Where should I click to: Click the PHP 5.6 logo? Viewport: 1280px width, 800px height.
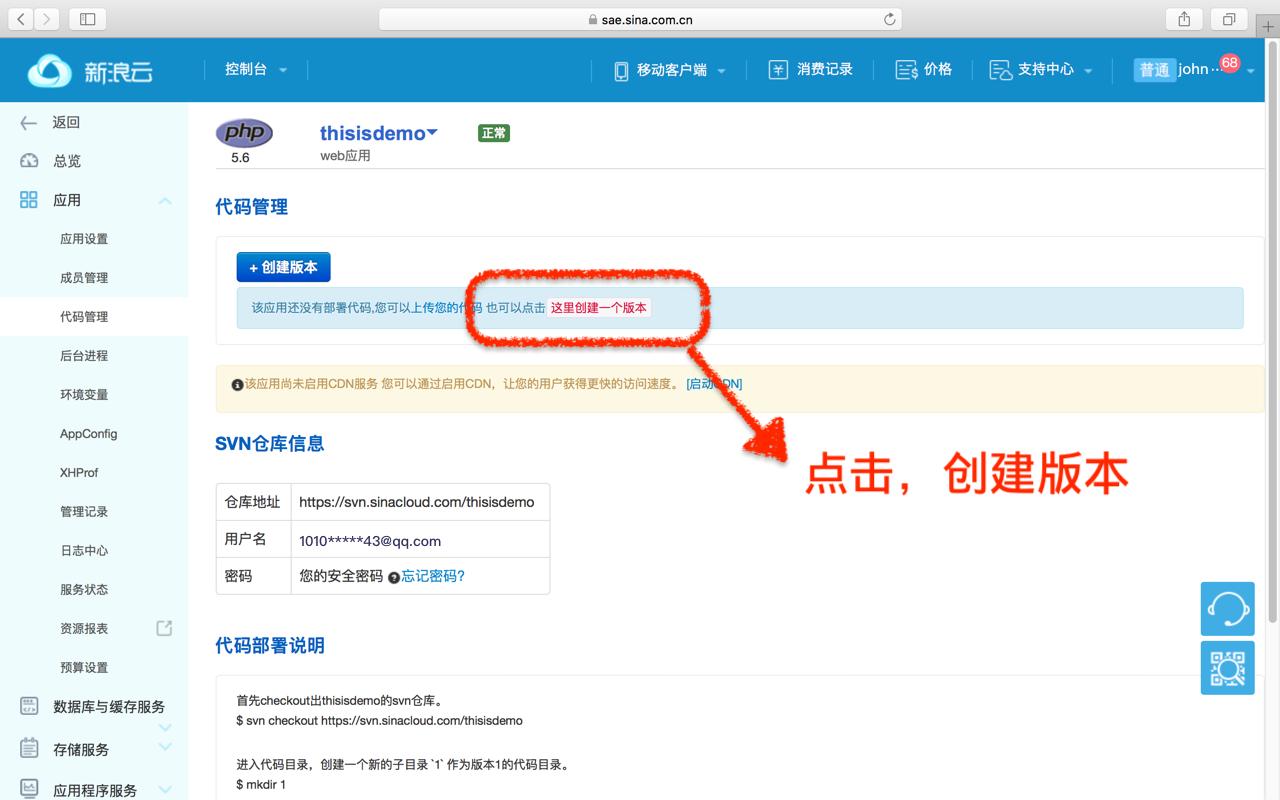[243, 133]
